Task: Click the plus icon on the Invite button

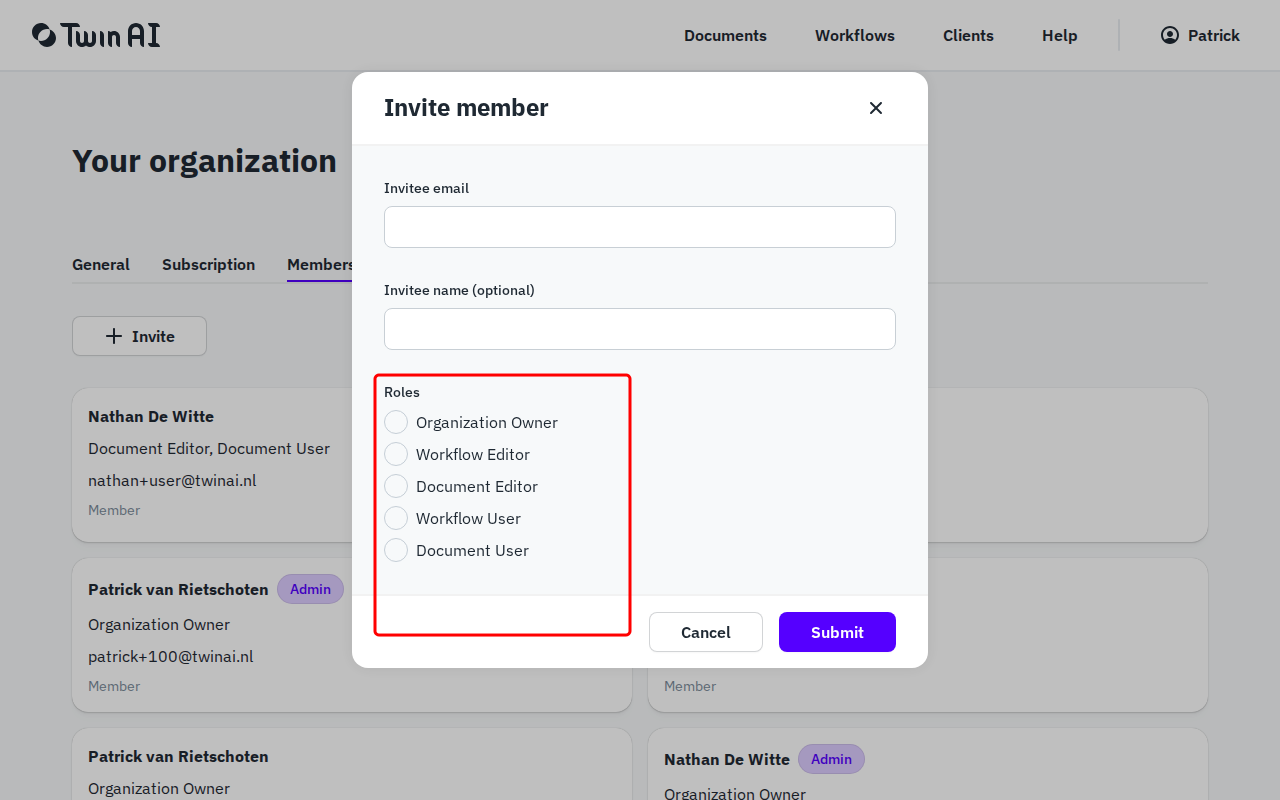Action: 114,336
